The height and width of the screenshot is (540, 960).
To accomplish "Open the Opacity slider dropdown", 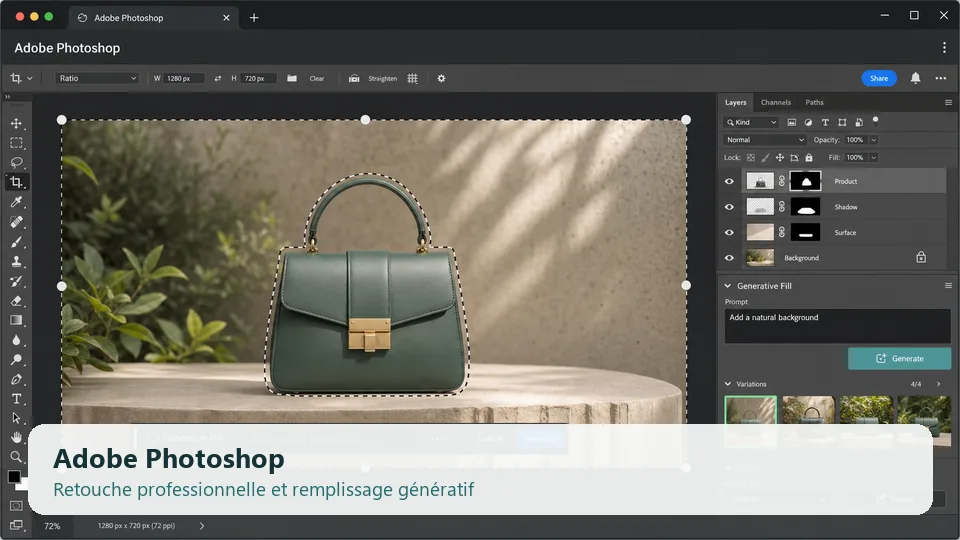I will 874,140.
